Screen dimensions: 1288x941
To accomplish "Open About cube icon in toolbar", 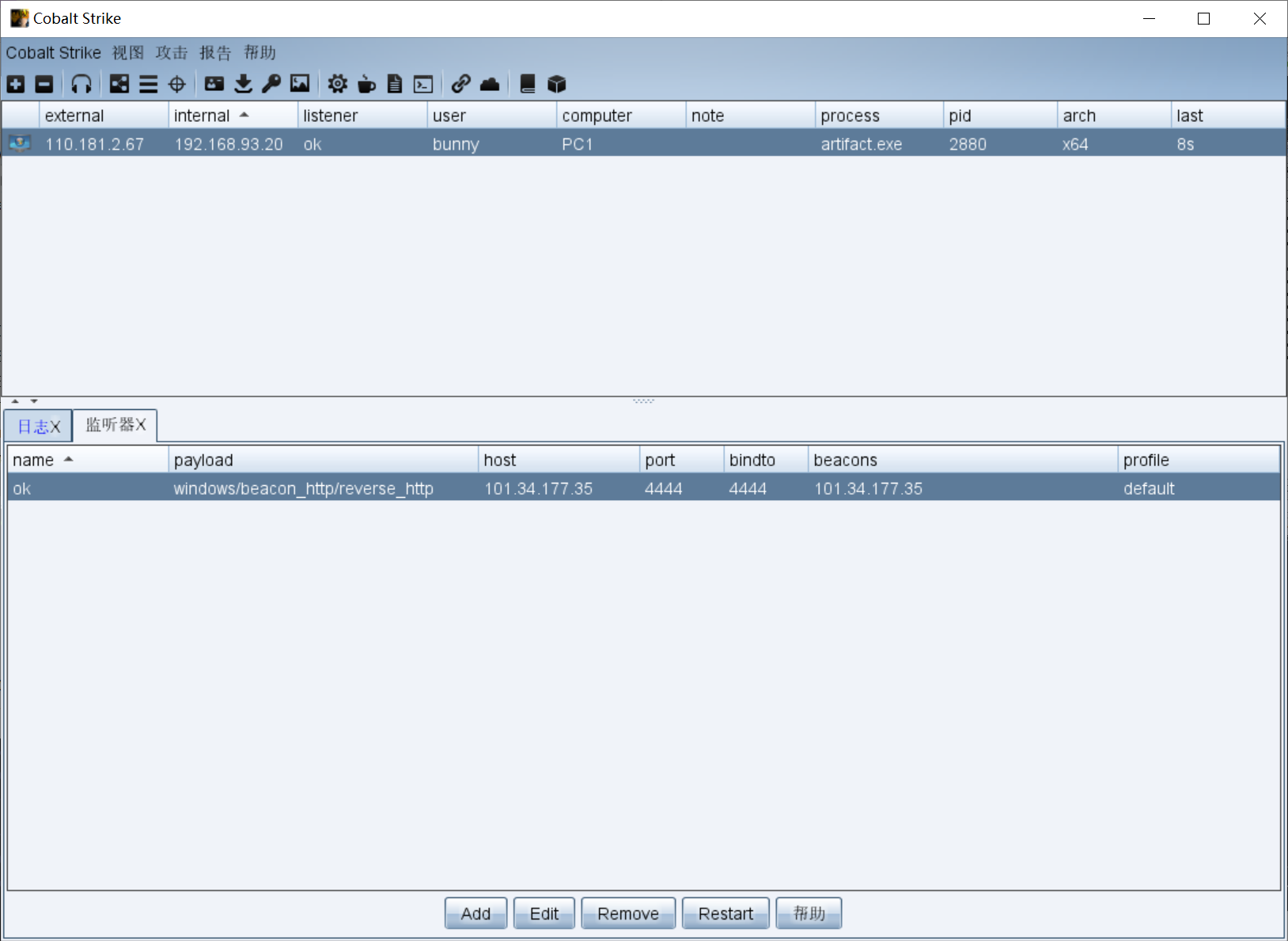I will click(x=557, y=84).
